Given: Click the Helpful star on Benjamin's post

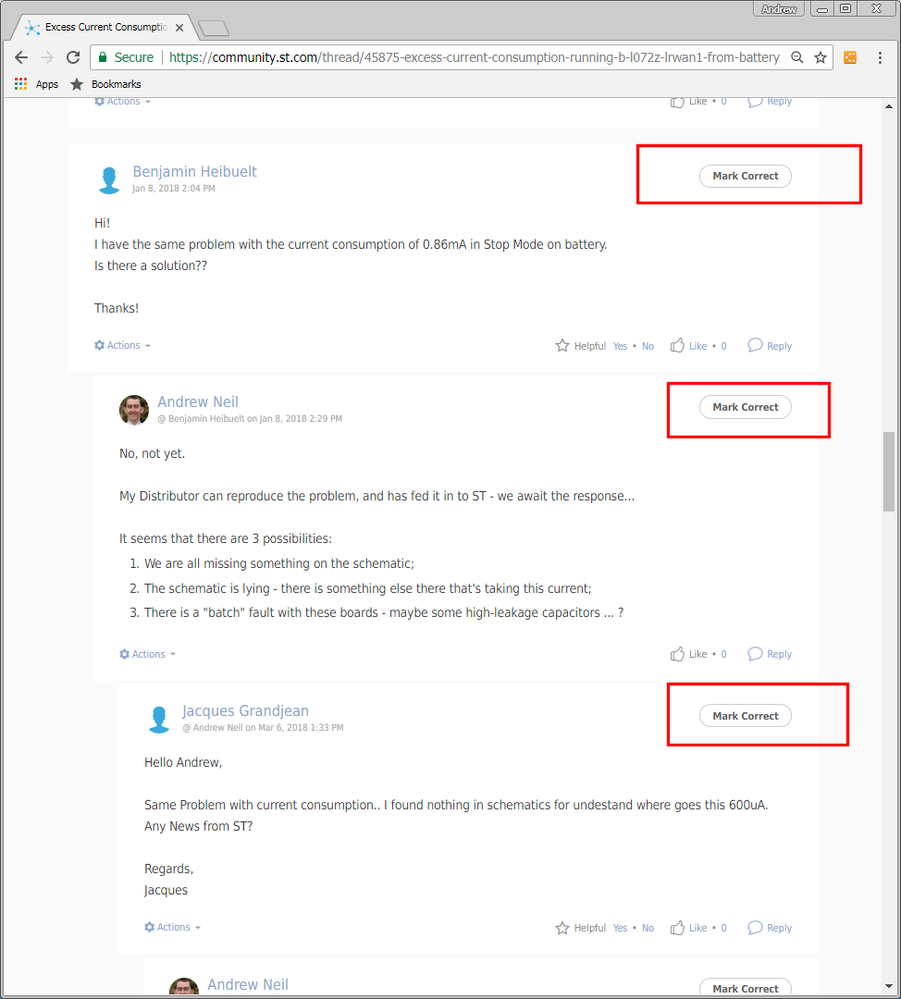Looking at the screenshot, I should click(562, 345).
